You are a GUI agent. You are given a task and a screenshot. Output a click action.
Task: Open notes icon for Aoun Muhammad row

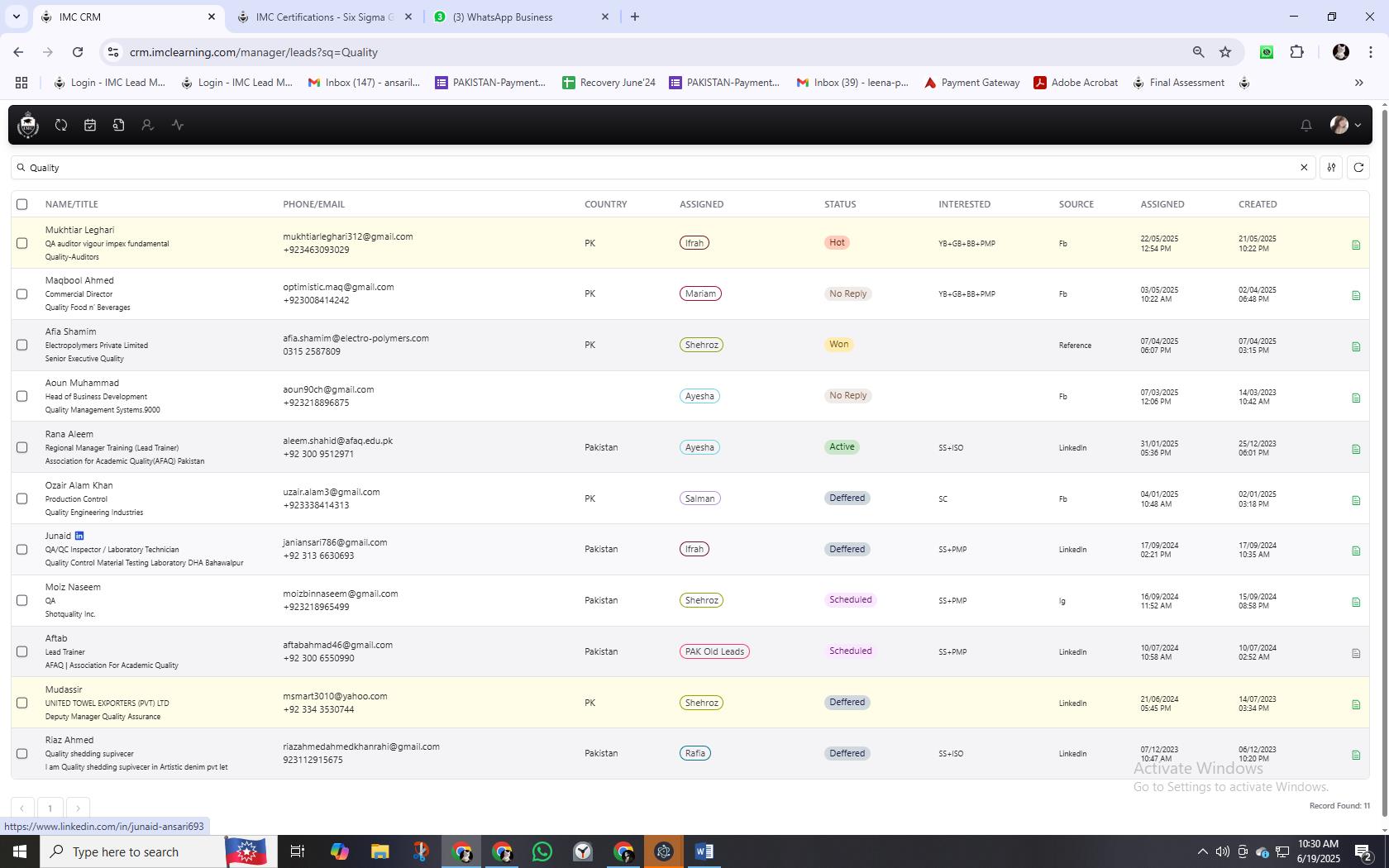1356,398
